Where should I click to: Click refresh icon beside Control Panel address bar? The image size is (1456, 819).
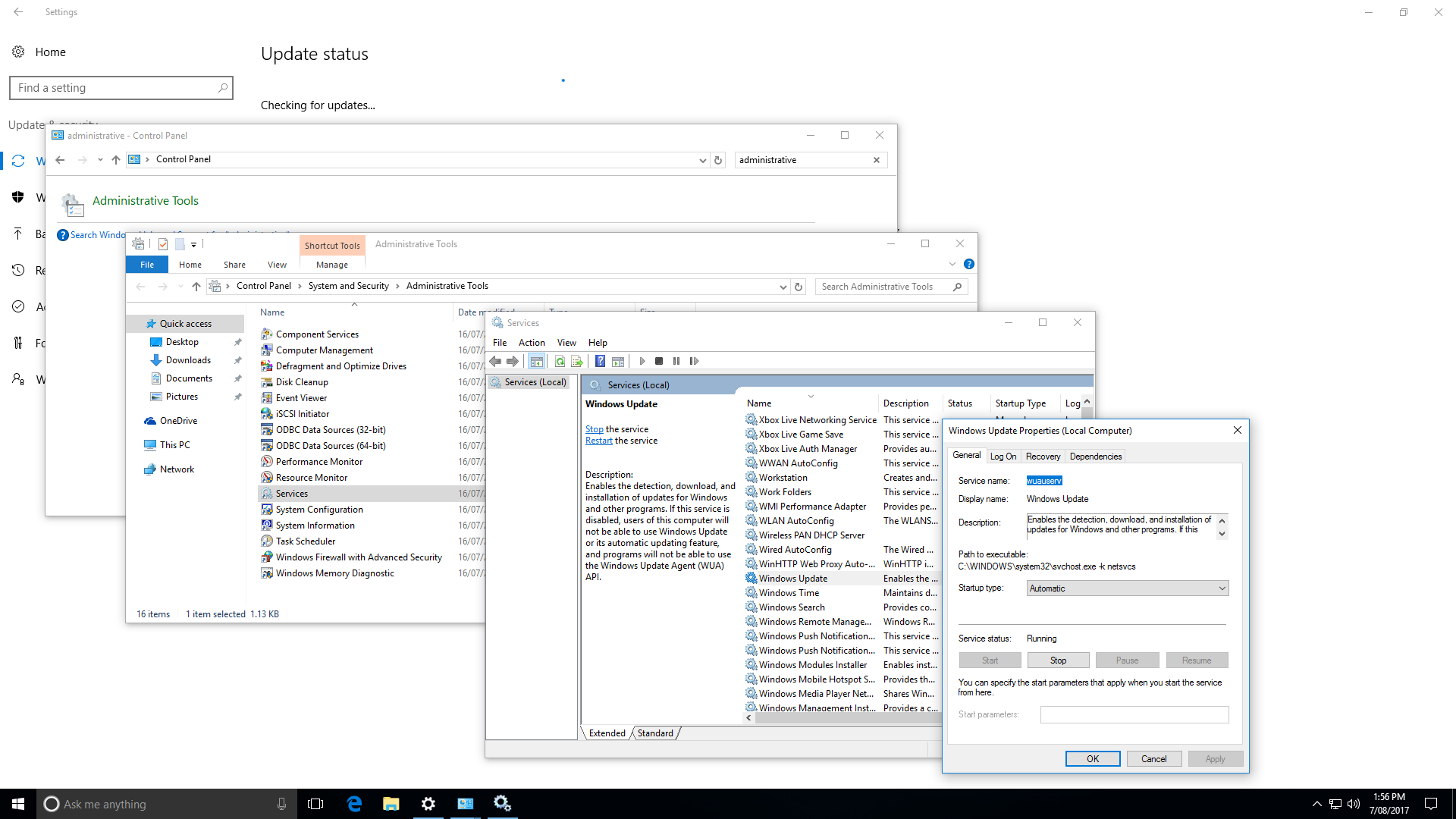click(x=718, y=160)
